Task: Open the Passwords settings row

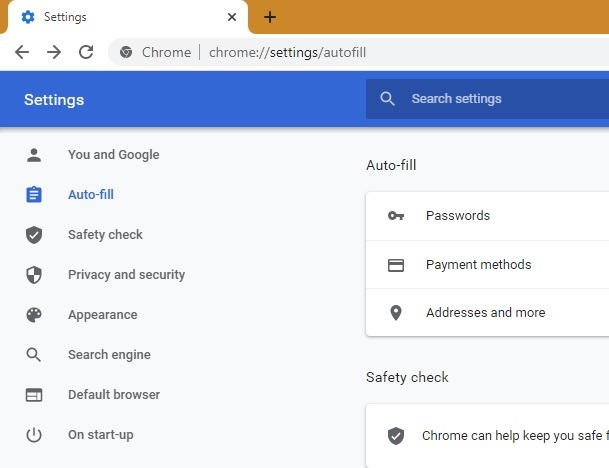Action: click(x=490, y=216)
